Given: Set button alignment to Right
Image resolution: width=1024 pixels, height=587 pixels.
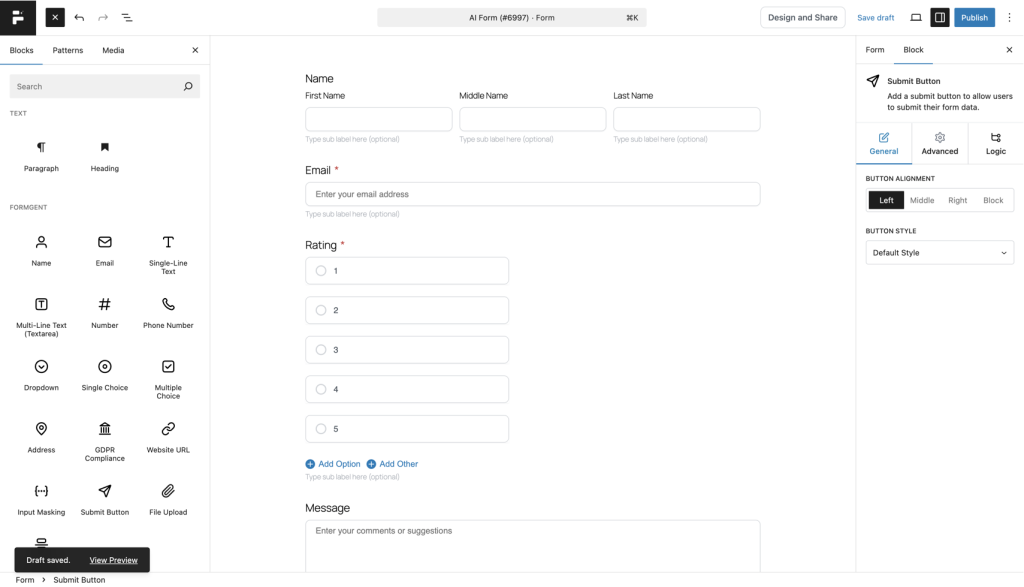Looking at the screenshot, I should 957,200.
